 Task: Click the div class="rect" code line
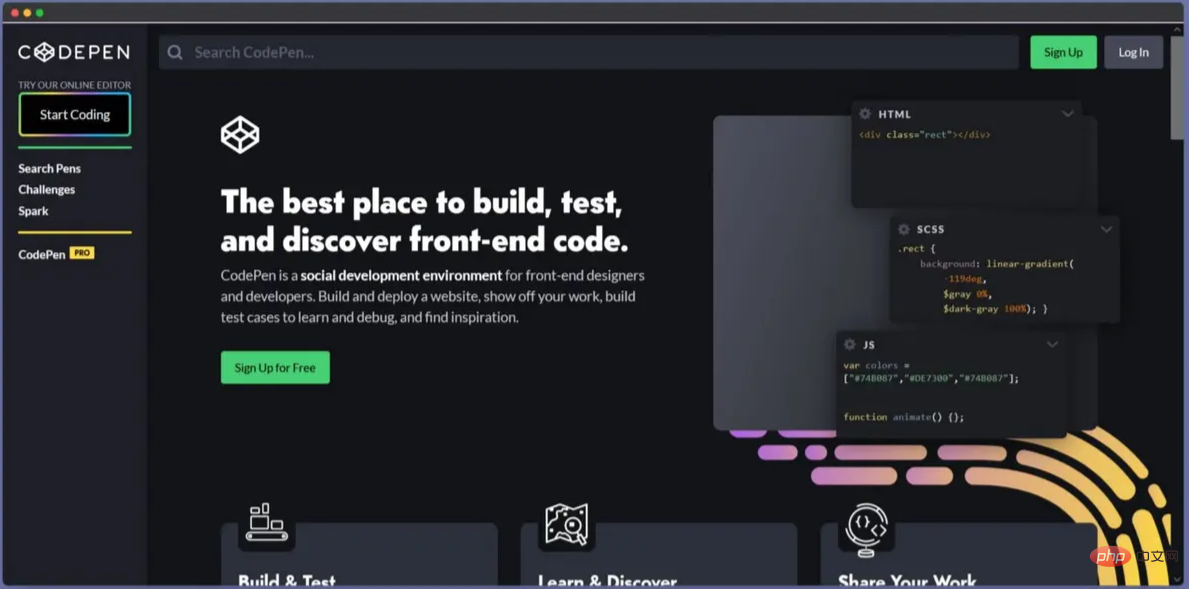[x=924, y=135]
